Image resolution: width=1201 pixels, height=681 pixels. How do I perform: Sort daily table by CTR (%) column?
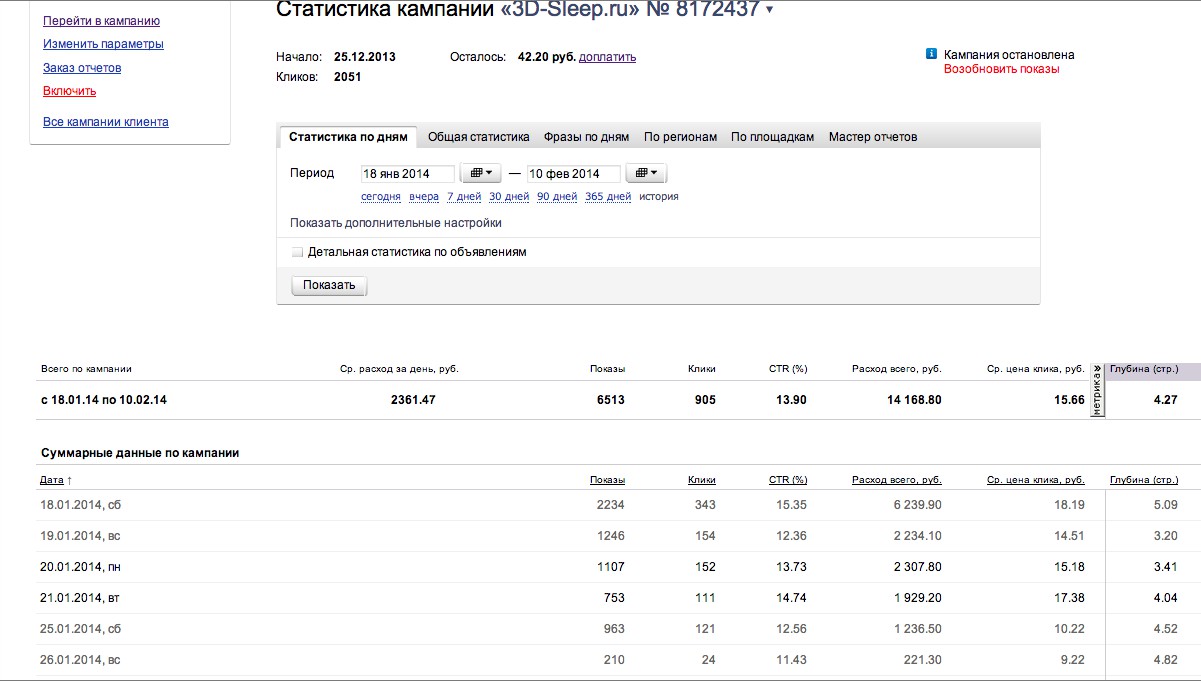tap(788, 480)
